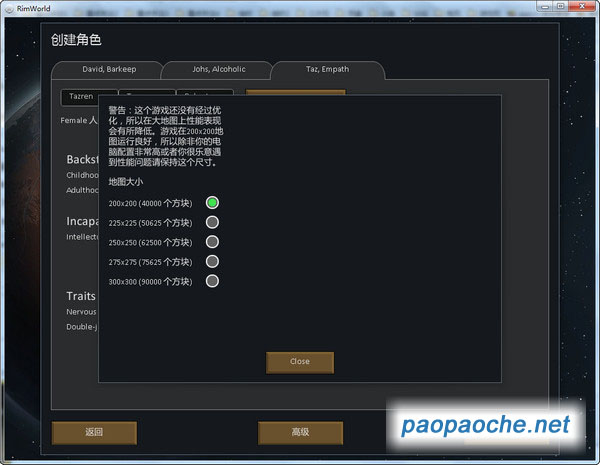
Task: Pick the 250x250 map size radio
Action: [212, 242]
